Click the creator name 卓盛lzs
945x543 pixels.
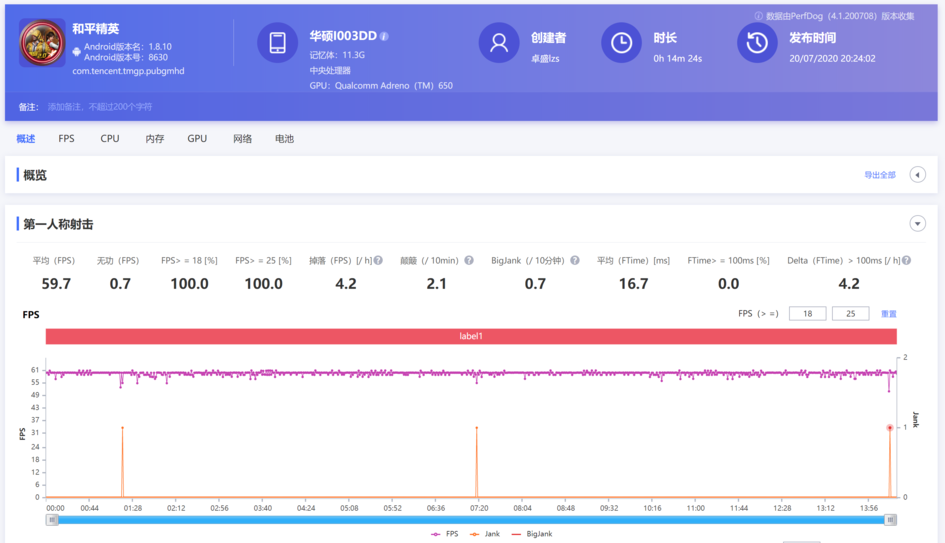click(545, 58)
